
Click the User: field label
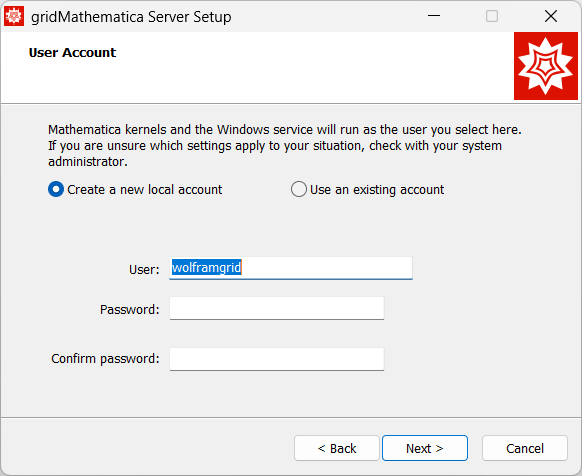tap(144, 270)
